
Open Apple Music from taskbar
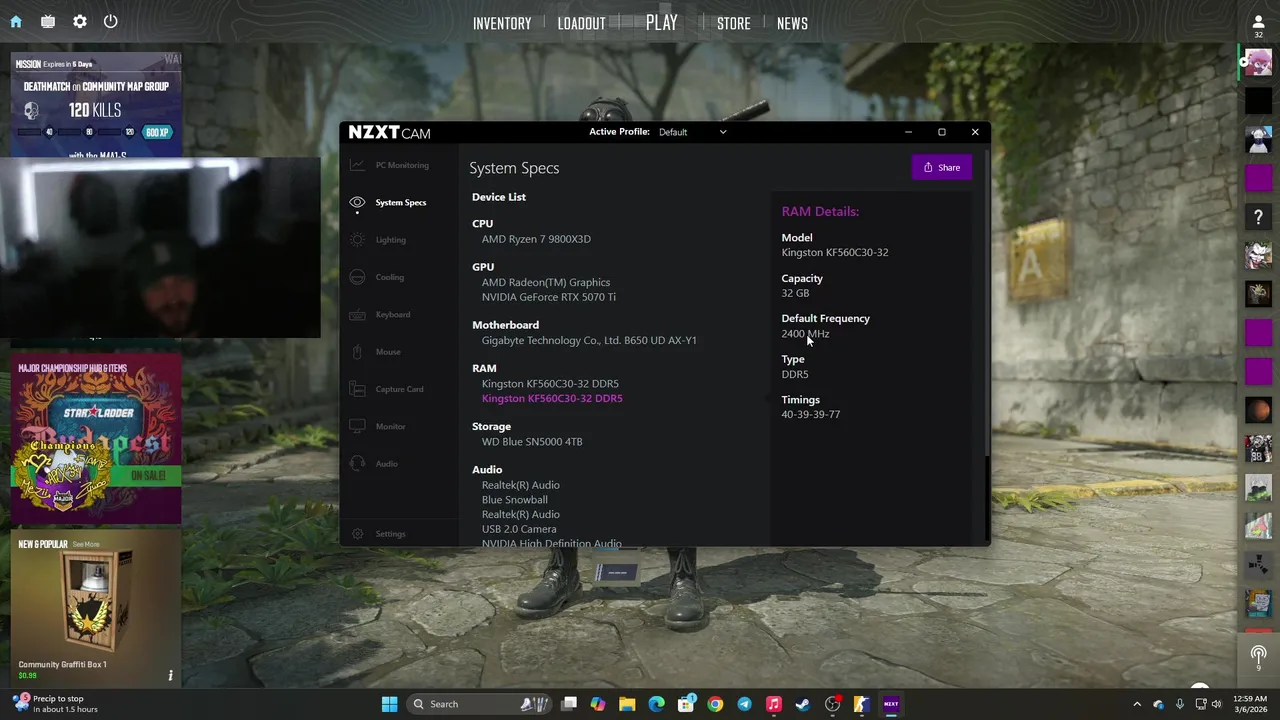(x=773, y=704)
